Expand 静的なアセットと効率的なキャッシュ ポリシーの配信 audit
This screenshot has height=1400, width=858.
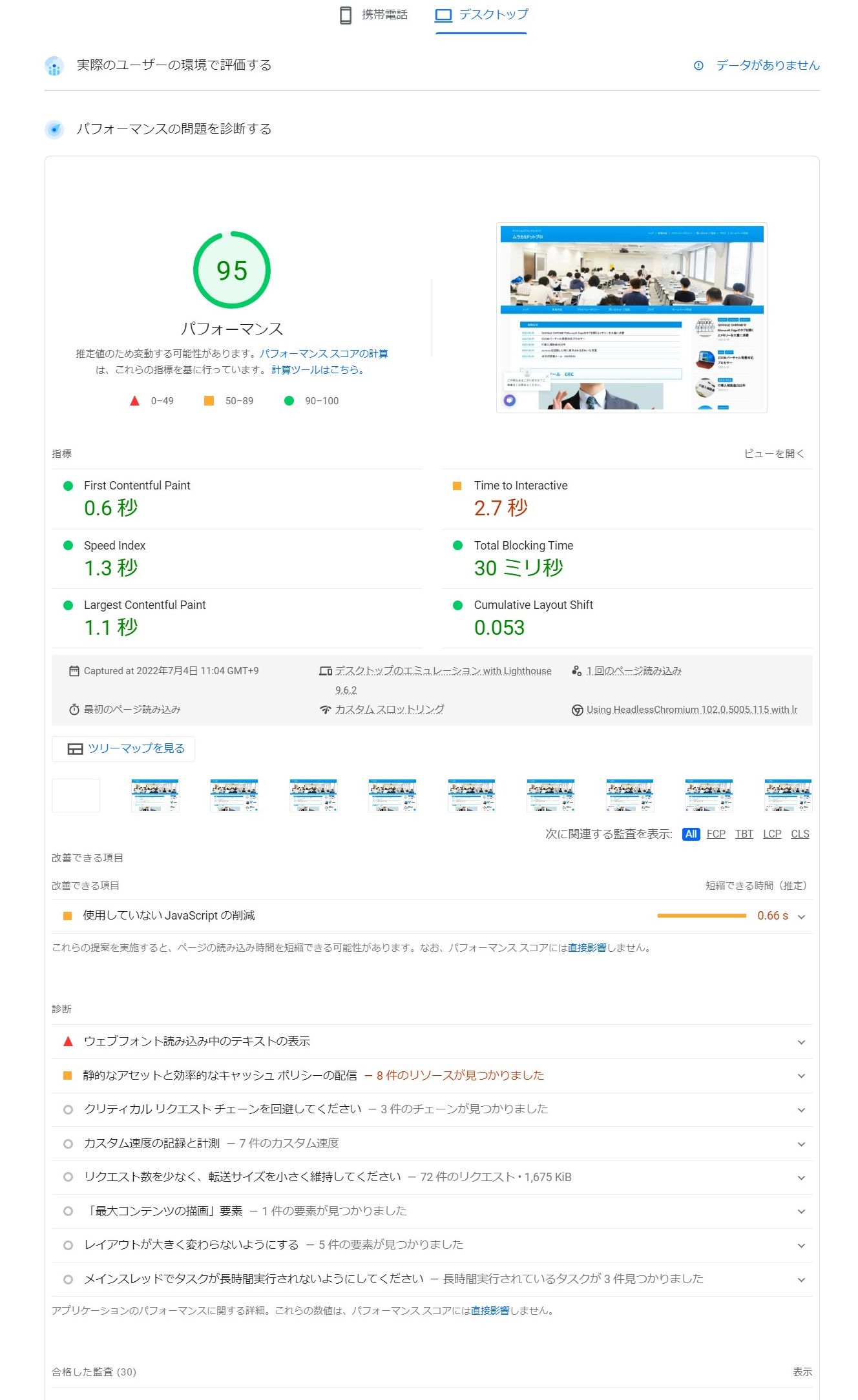pos(432,1076)
